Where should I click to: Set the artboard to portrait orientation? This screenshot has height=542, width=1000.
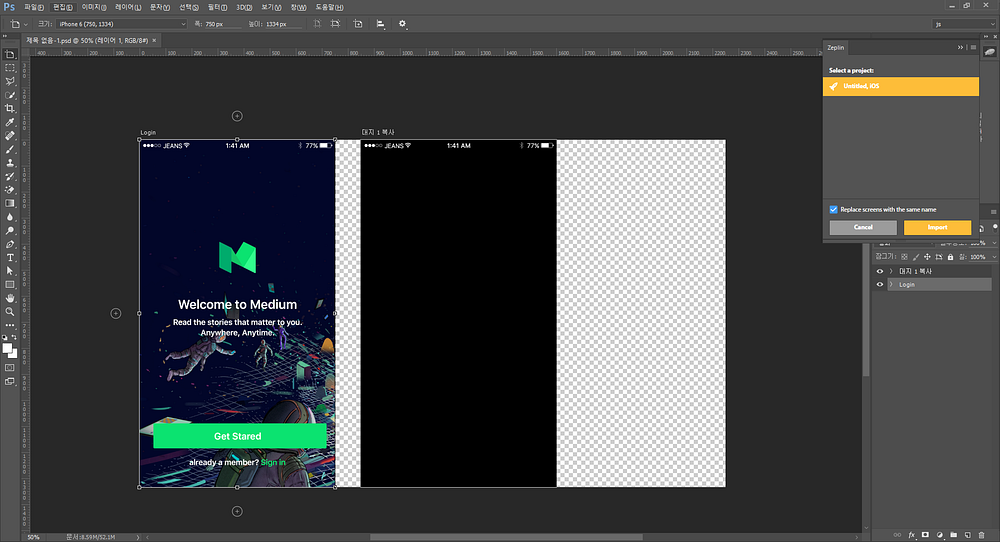pos(317,24)
